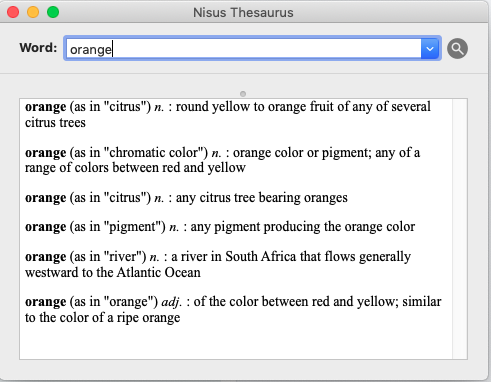Close the Nisus Thesaurus window
The width and height of the screenshot is (491, 382).
click(13, 12)
